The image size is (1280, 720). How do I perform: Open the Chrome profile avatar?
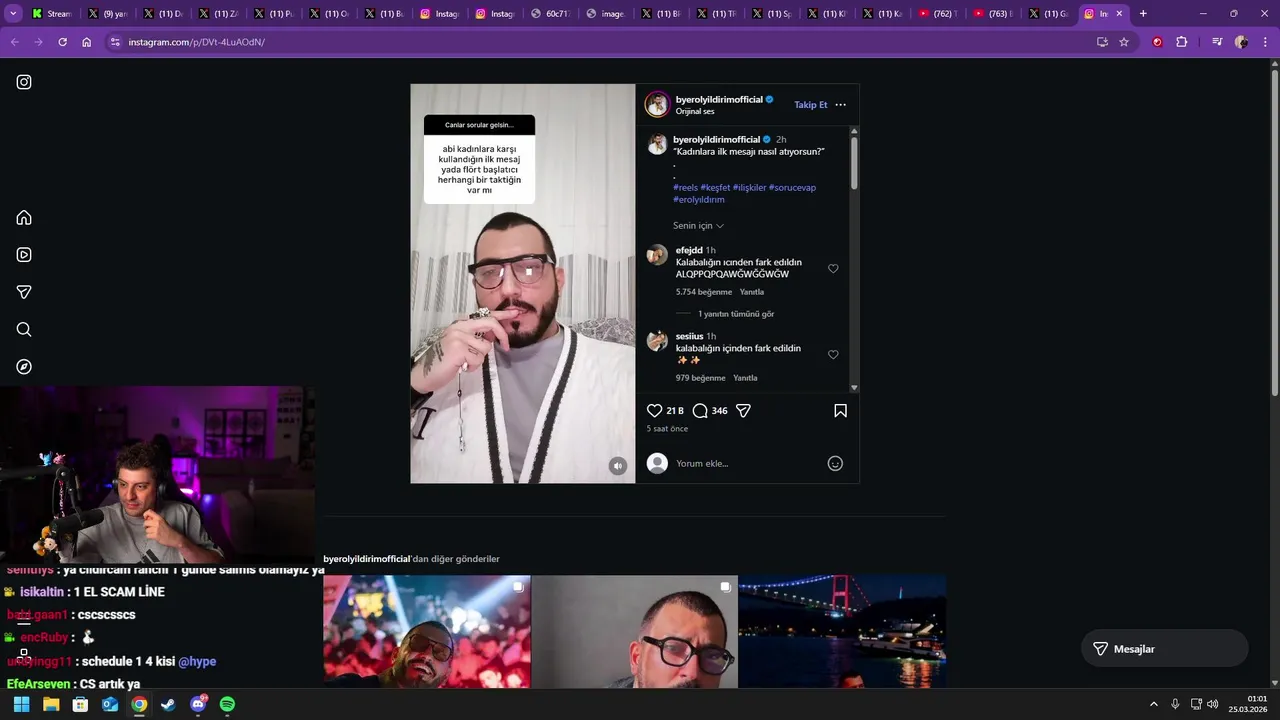[x=1241, y=42]
